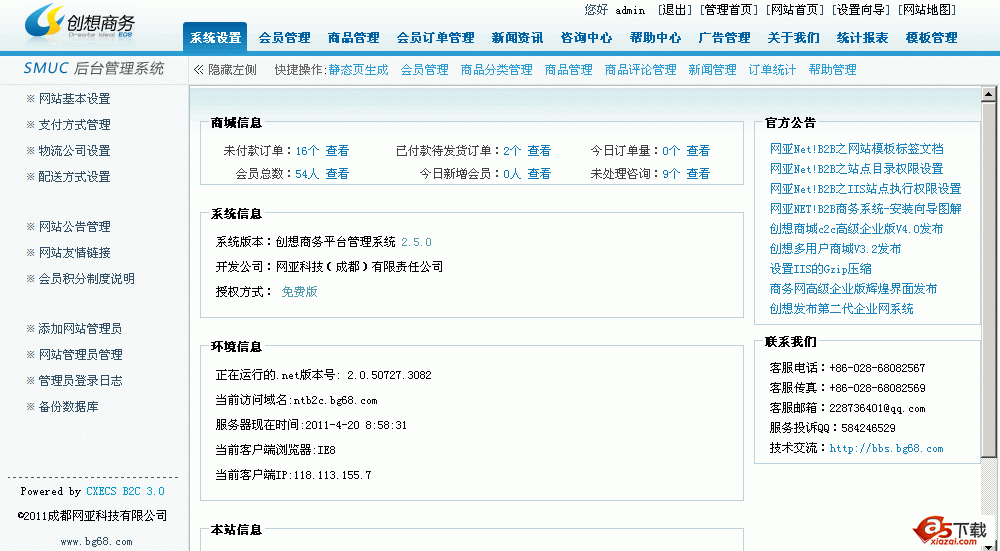
Task: Open 会员积分制度说明 in the sidebar
Action: pyautogui.click(x=87, y=279)
